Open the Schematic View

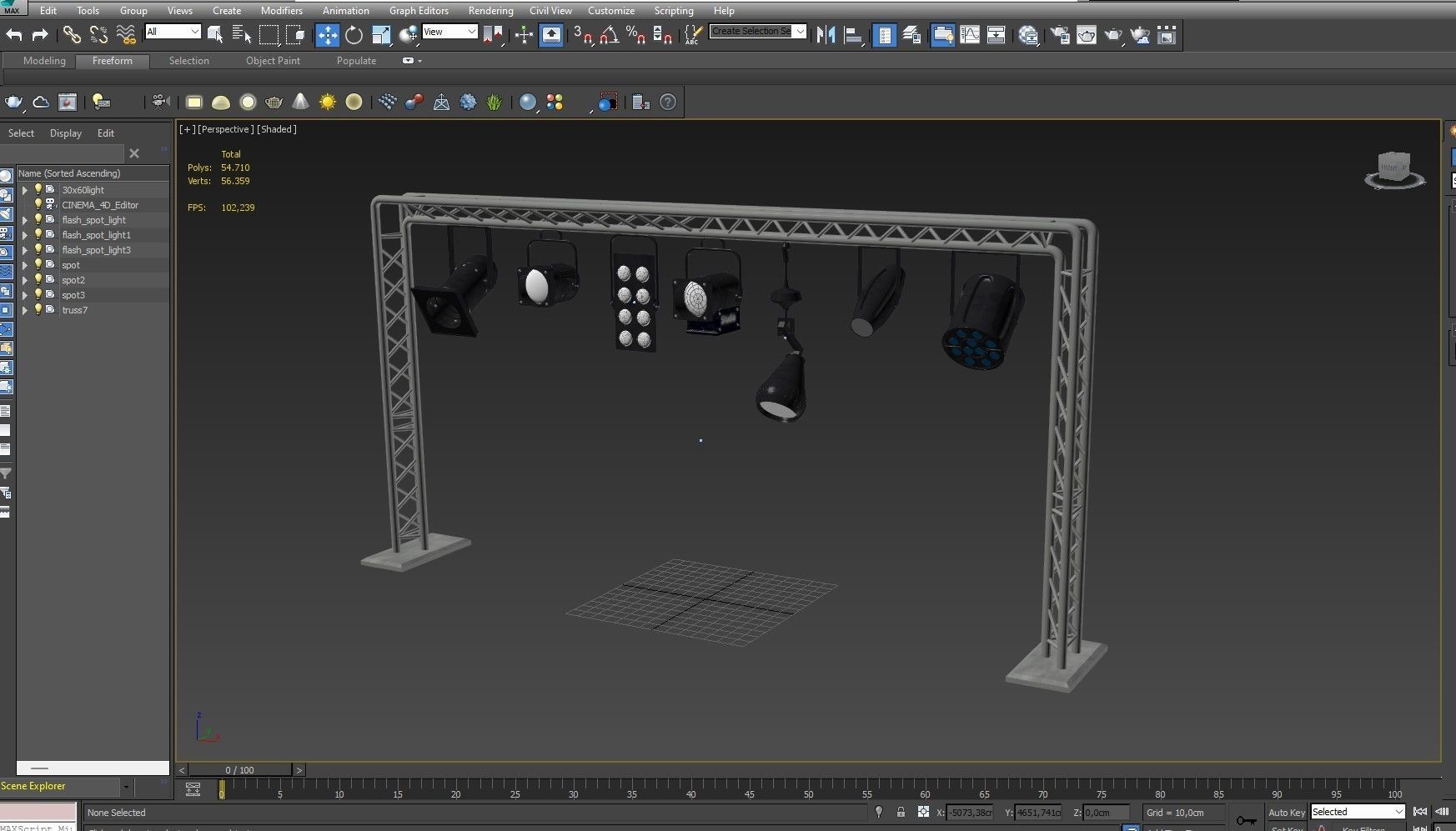pos(997,34)
